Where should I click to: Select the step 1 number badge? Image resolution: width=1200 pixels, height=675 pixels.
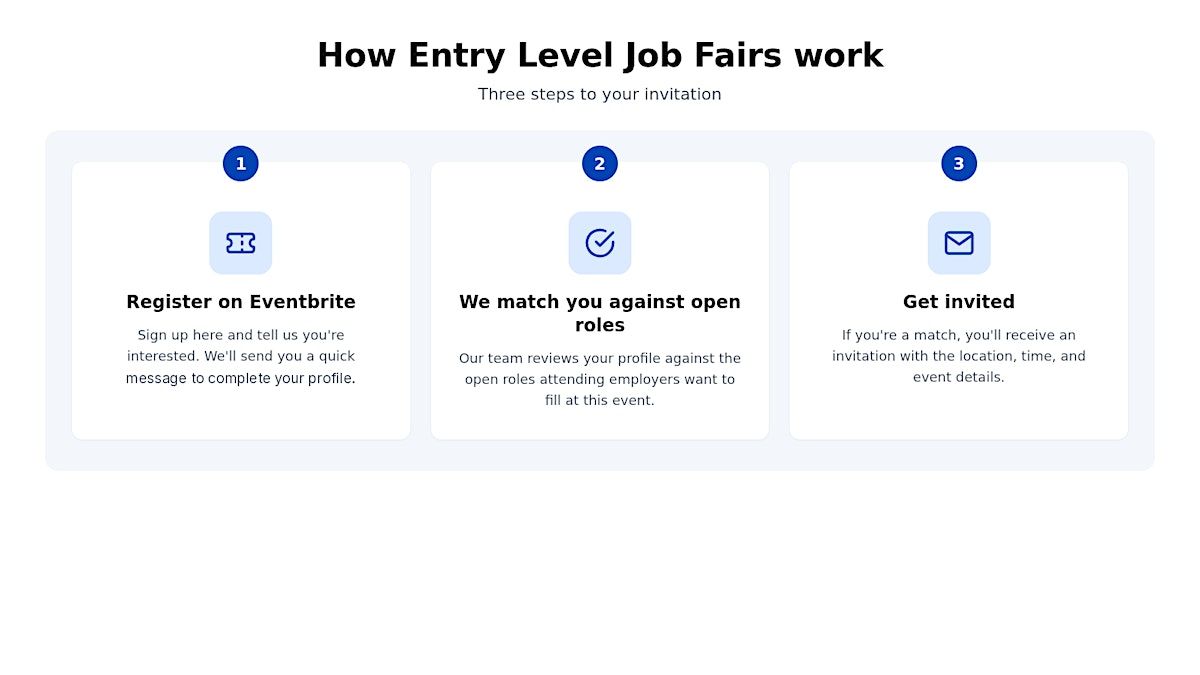tap(240, 164)
